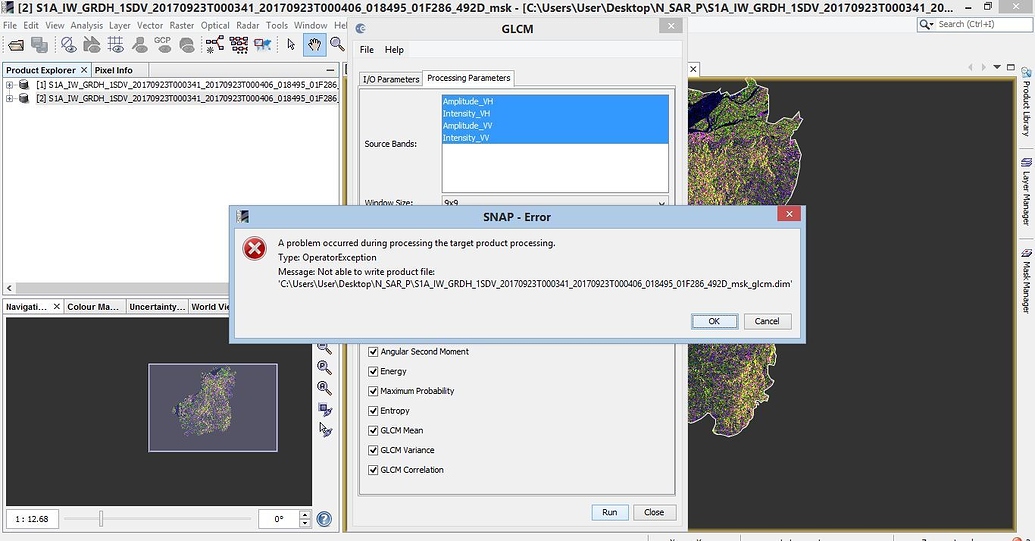The height and width of the screenshot is (541, 1035).
Task: Click the Search magnifier icon
Action: click(x=925, y=24)
